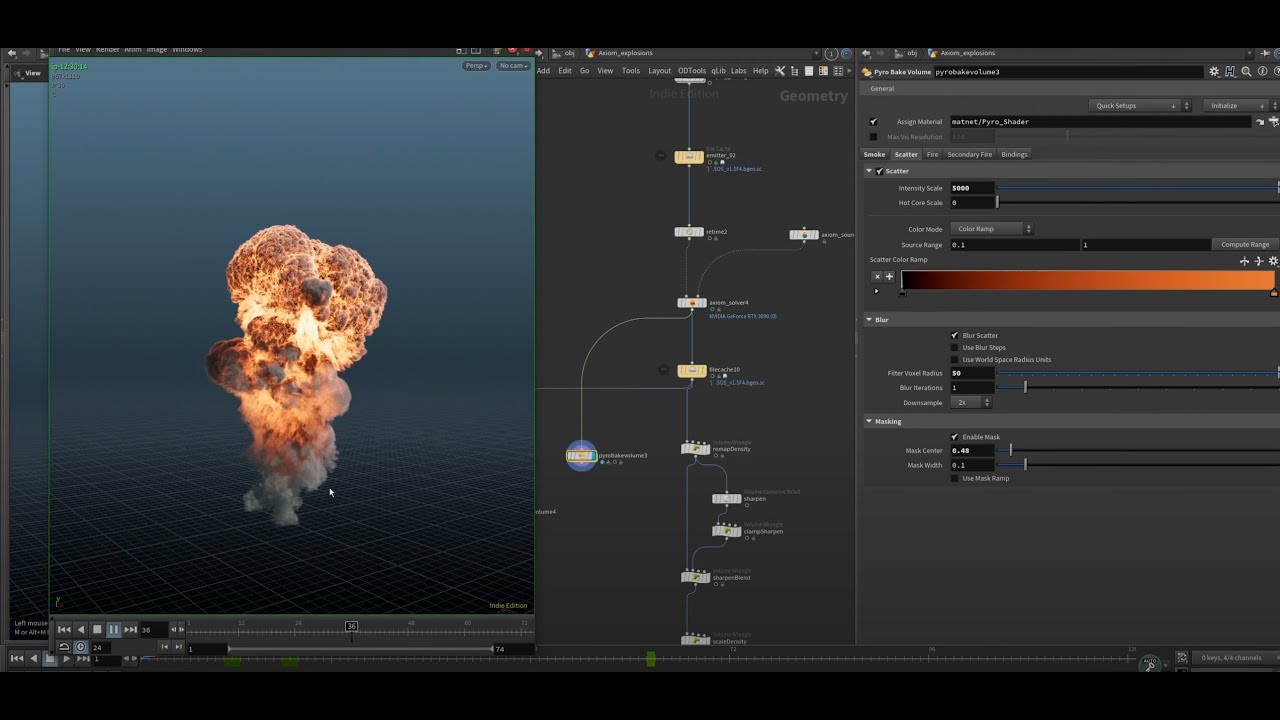Select the remapDensity node

click(696, 449)
